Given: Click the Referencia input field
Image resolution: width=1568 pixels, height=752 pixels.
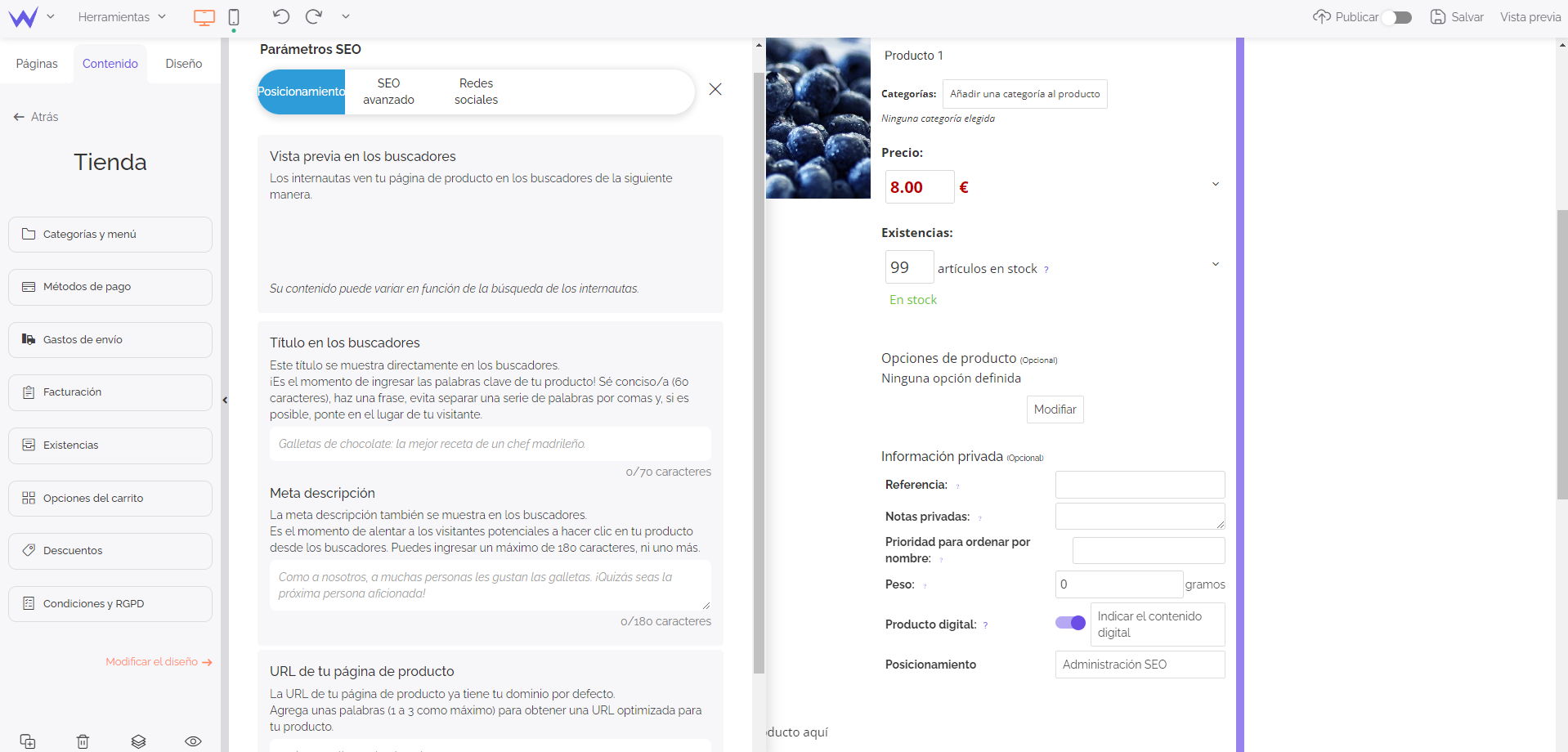Looking at the screenshot, I should click(1140, 485).
